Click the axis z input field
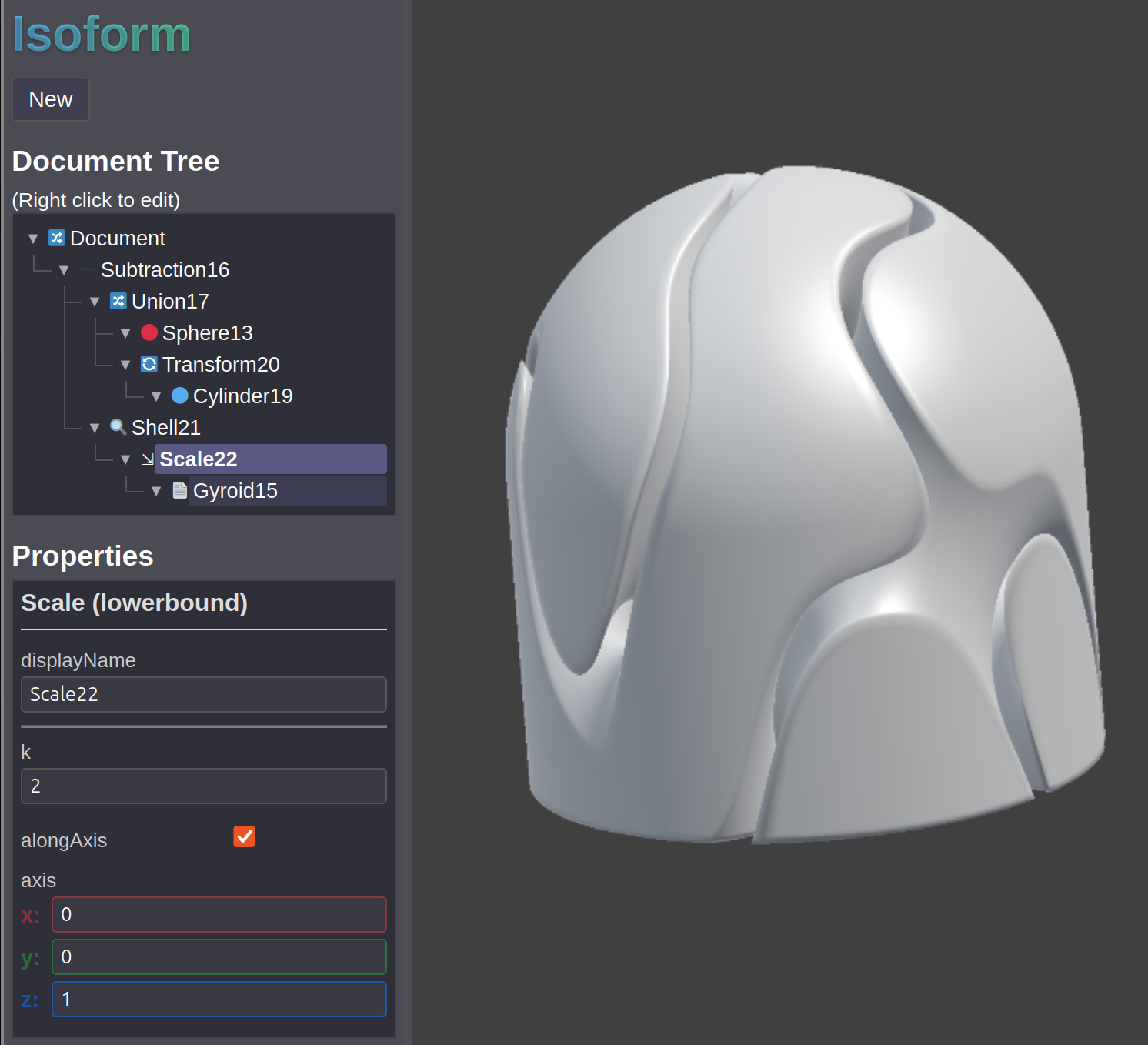 coord(219,999)
